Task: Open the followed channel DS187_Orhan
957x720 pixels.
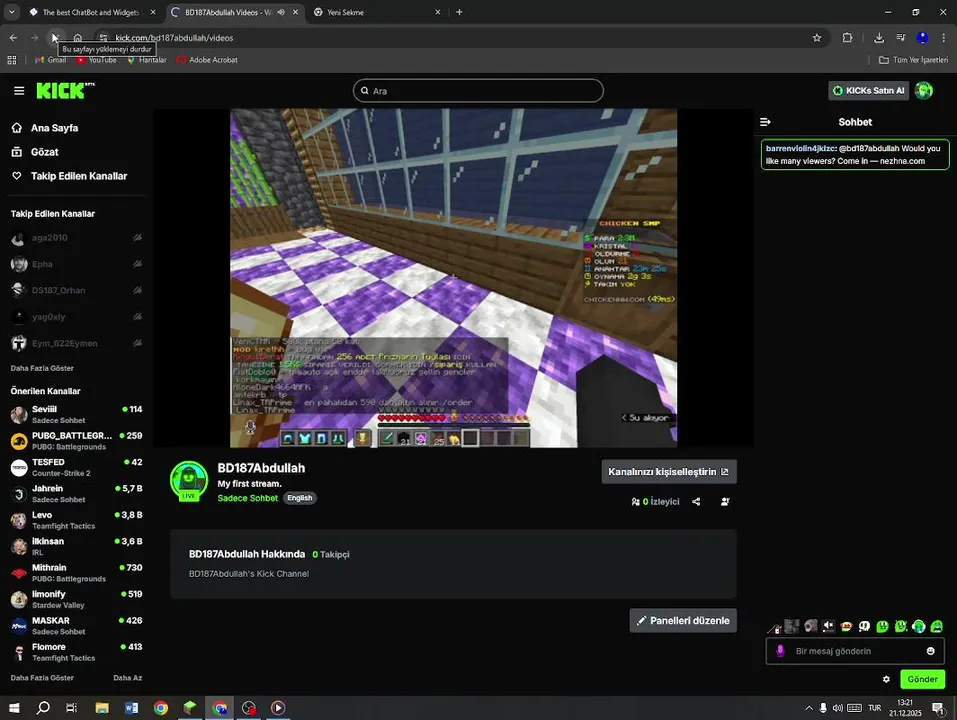Action: [x=76, y=290]
